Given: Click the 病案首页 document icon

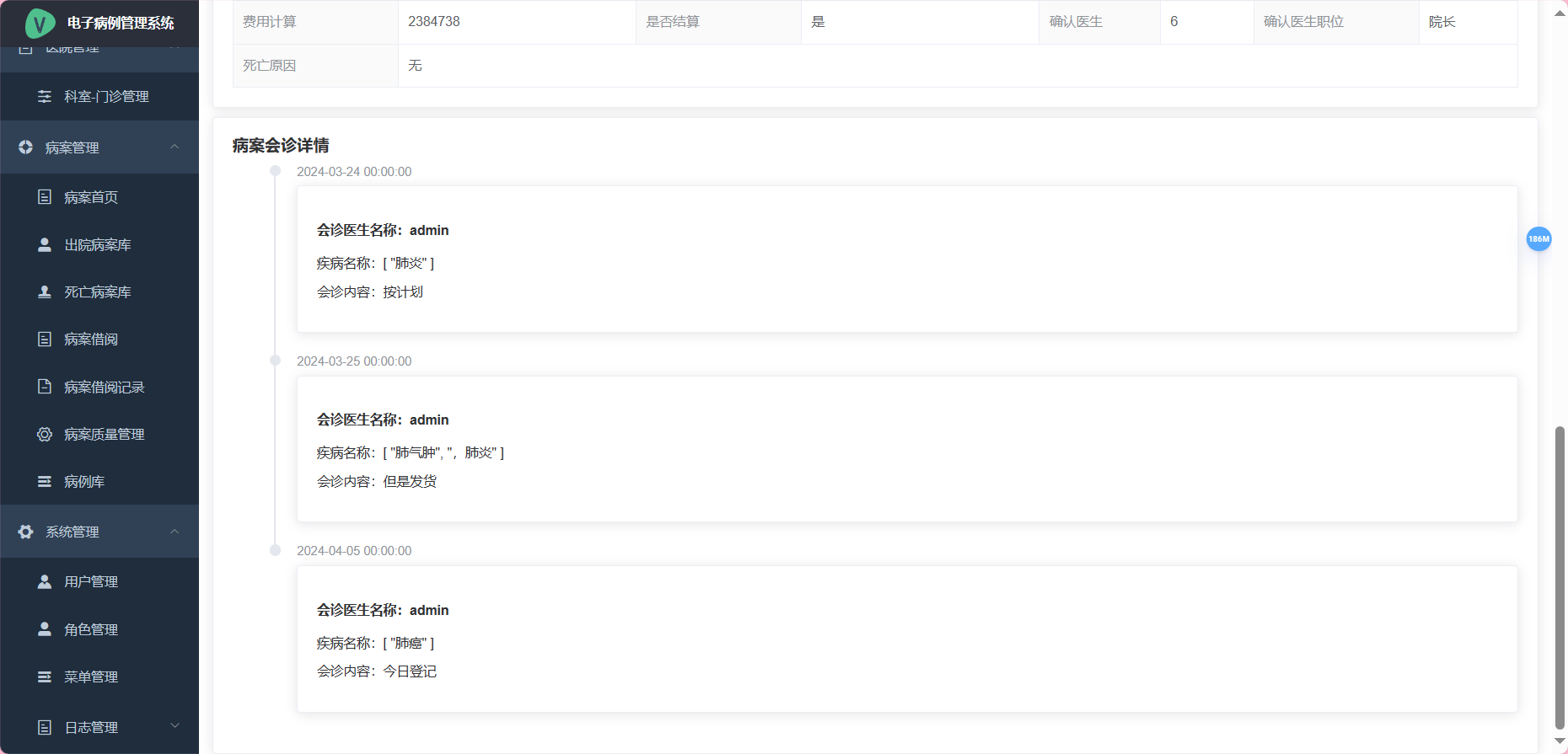Looking at the screenshot, I should [x=45, y=197].
